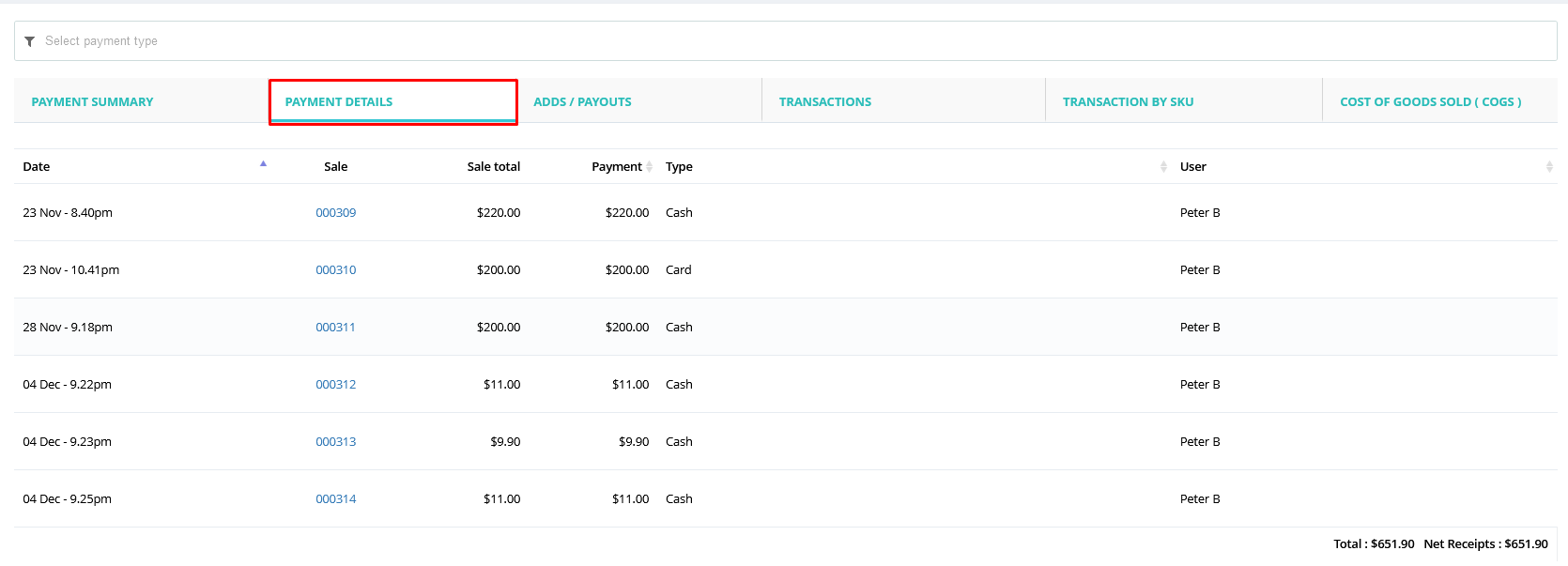
Task: Open the Select payment type field
Action: point(785,41)
